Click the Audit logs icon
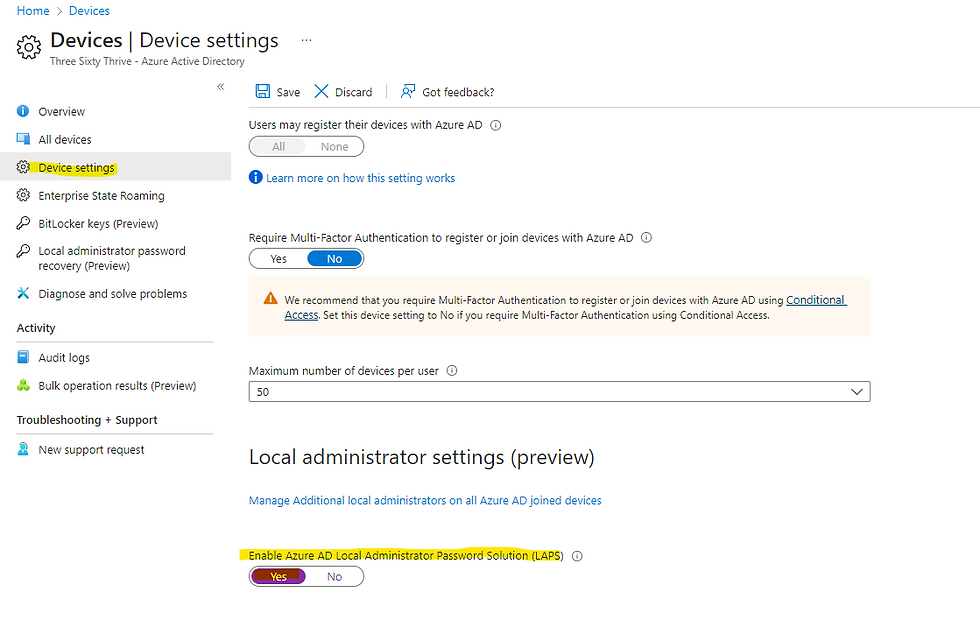This screenshot has width=980, height=620. 23,357
